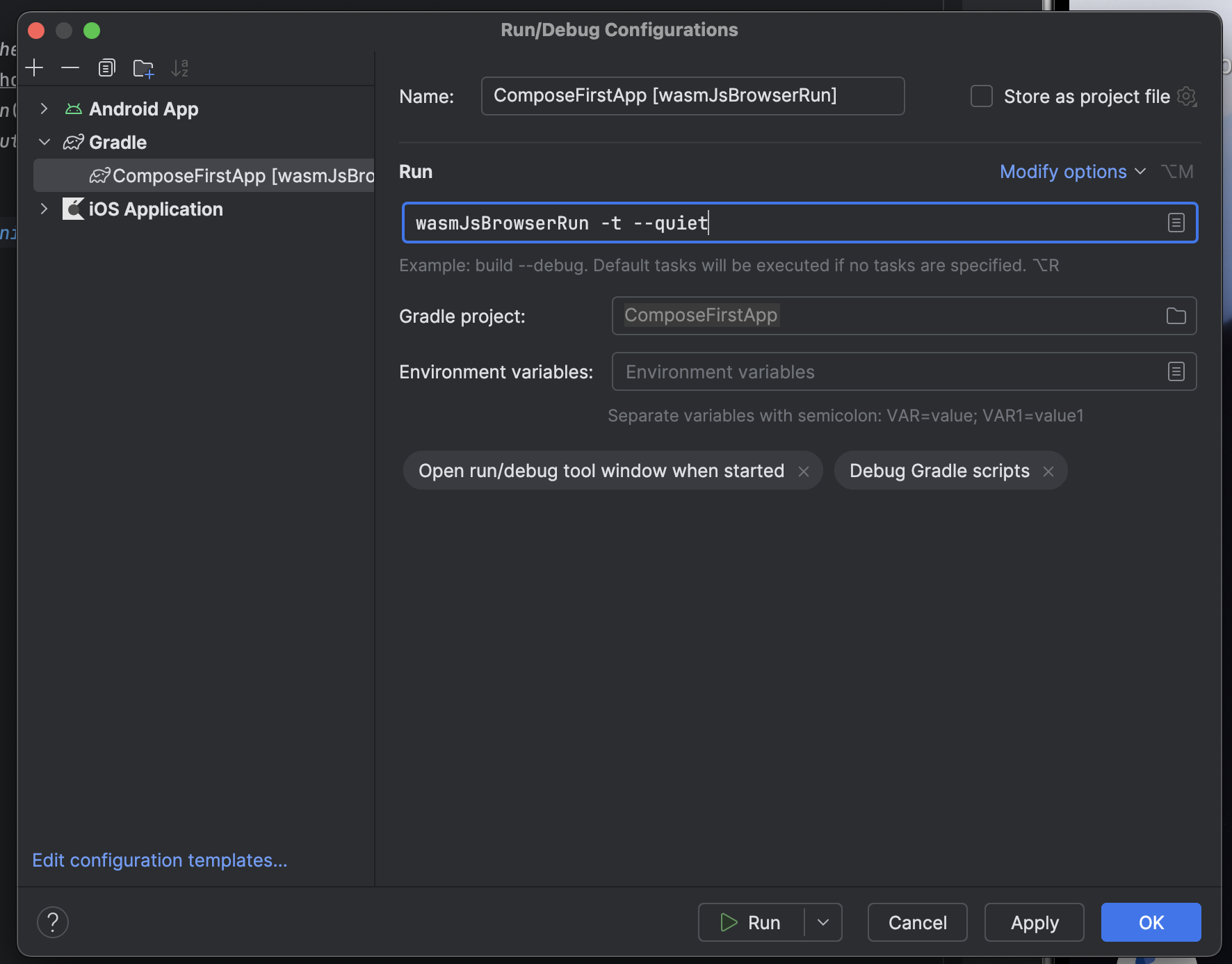1232x964 pixels.
Task: Expand the Android App group
Action: click(44, 109)
